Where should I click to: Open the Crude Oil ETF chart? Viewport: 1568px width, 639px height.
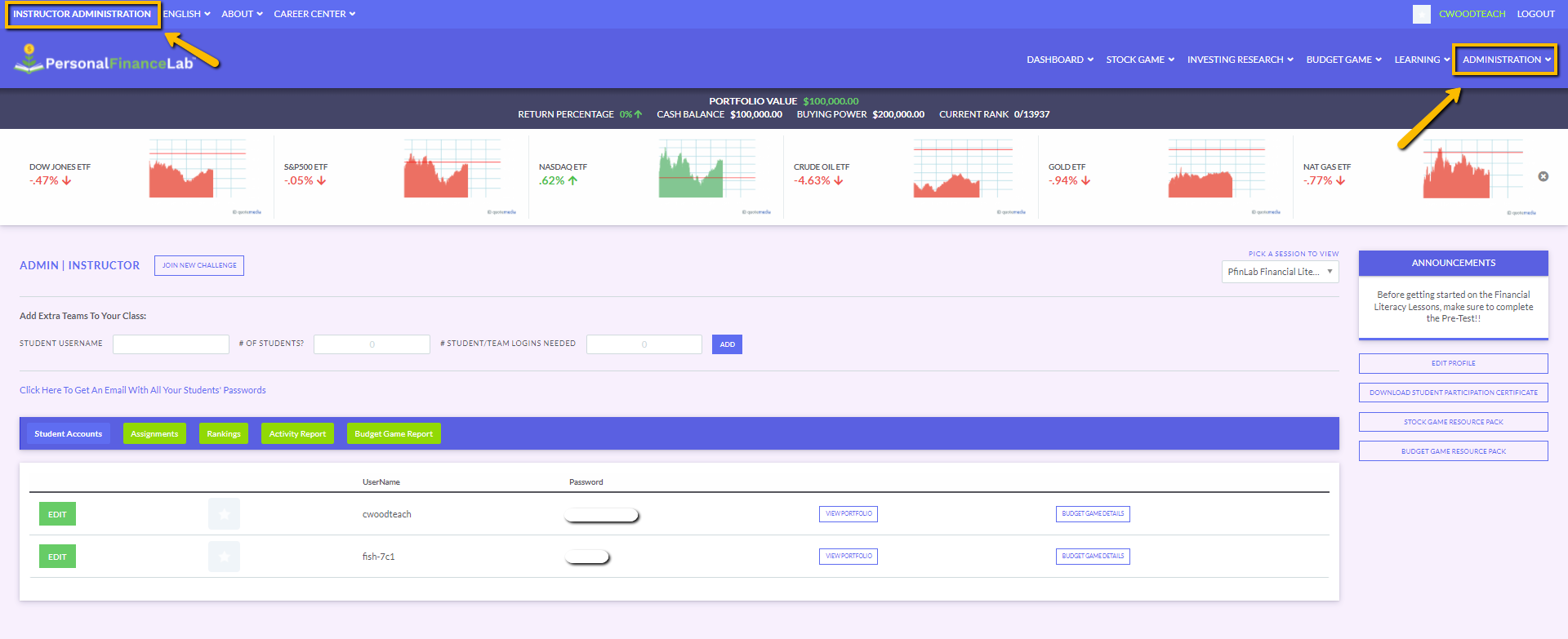click(962, 168)
